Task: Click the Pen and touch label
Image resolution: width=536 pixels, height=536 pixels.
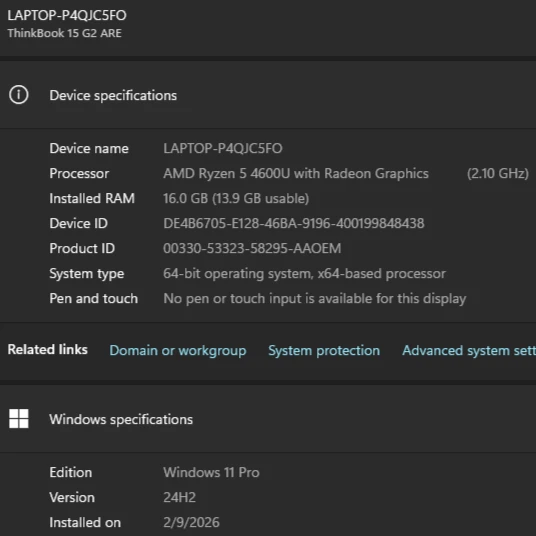Action: click(94, 298)
